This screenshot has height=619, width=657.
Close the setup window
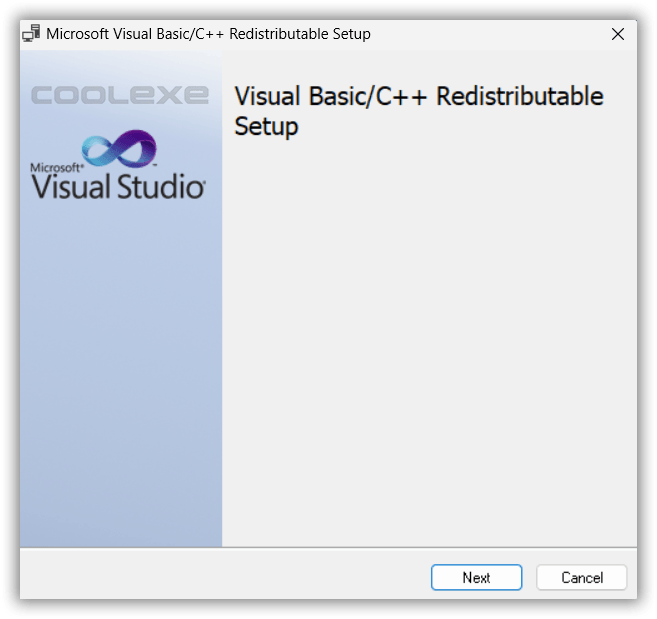(617, 34)
